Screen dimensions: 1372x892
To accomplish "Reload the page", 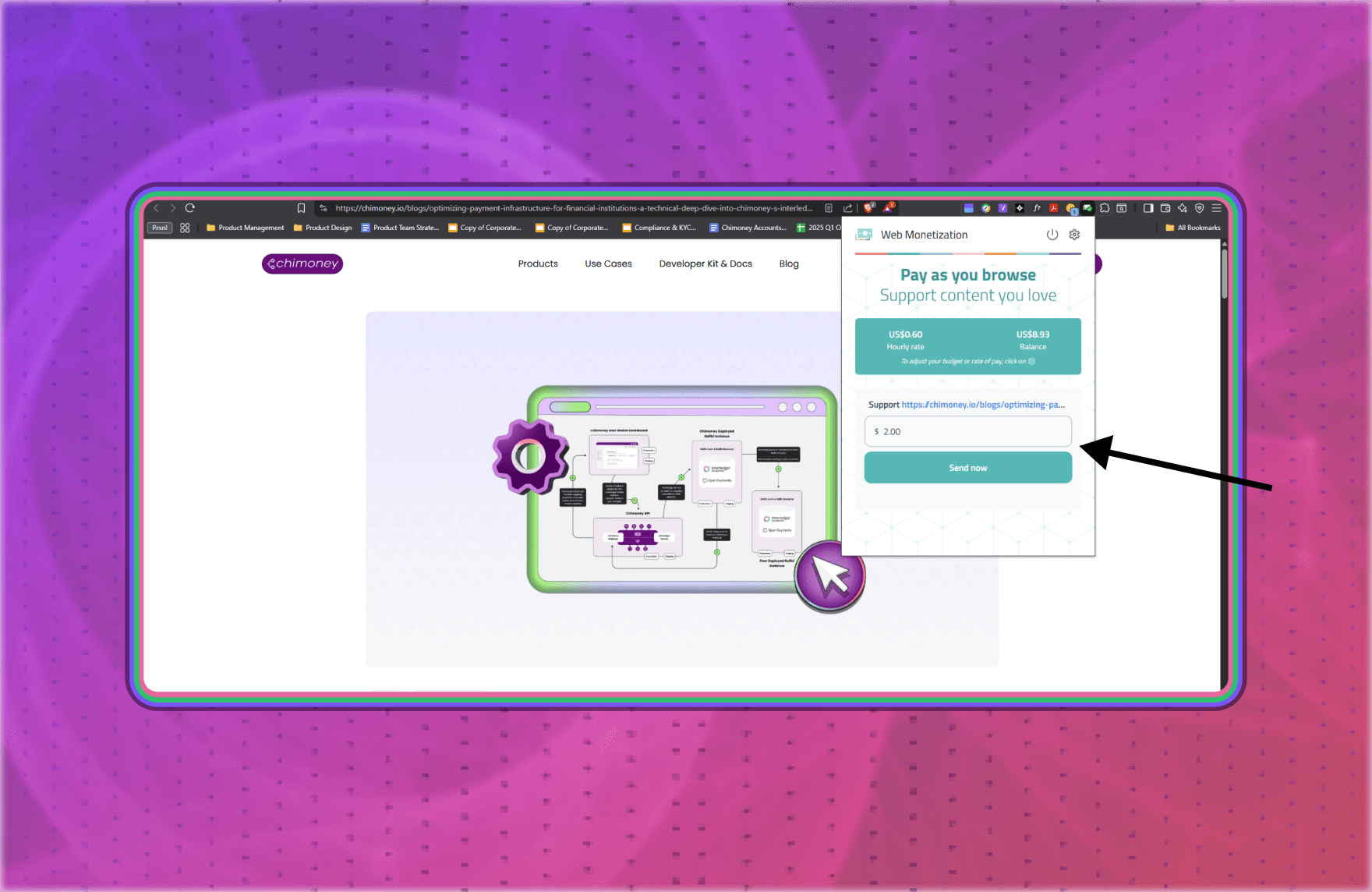I will click(x=189, y=208).
